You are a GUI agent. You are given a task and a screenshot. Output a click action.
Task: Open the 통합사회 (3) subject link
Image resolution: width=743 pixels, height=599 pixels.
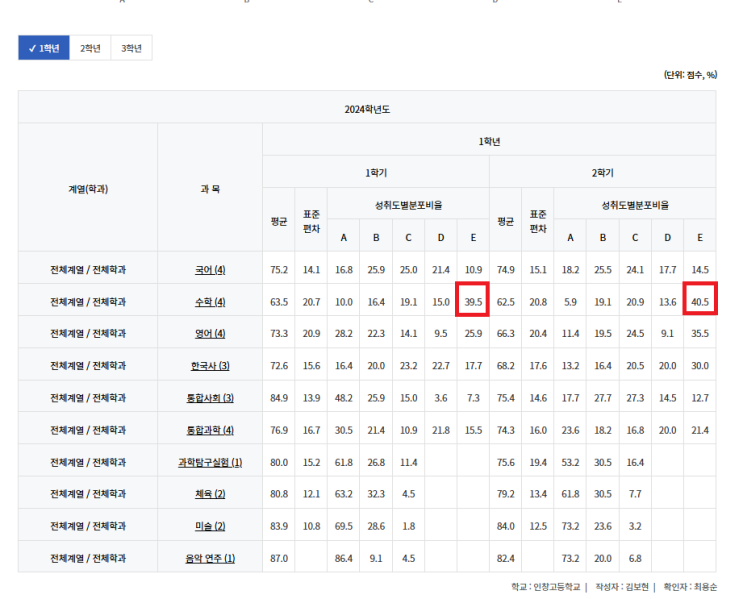pos(210,398)
